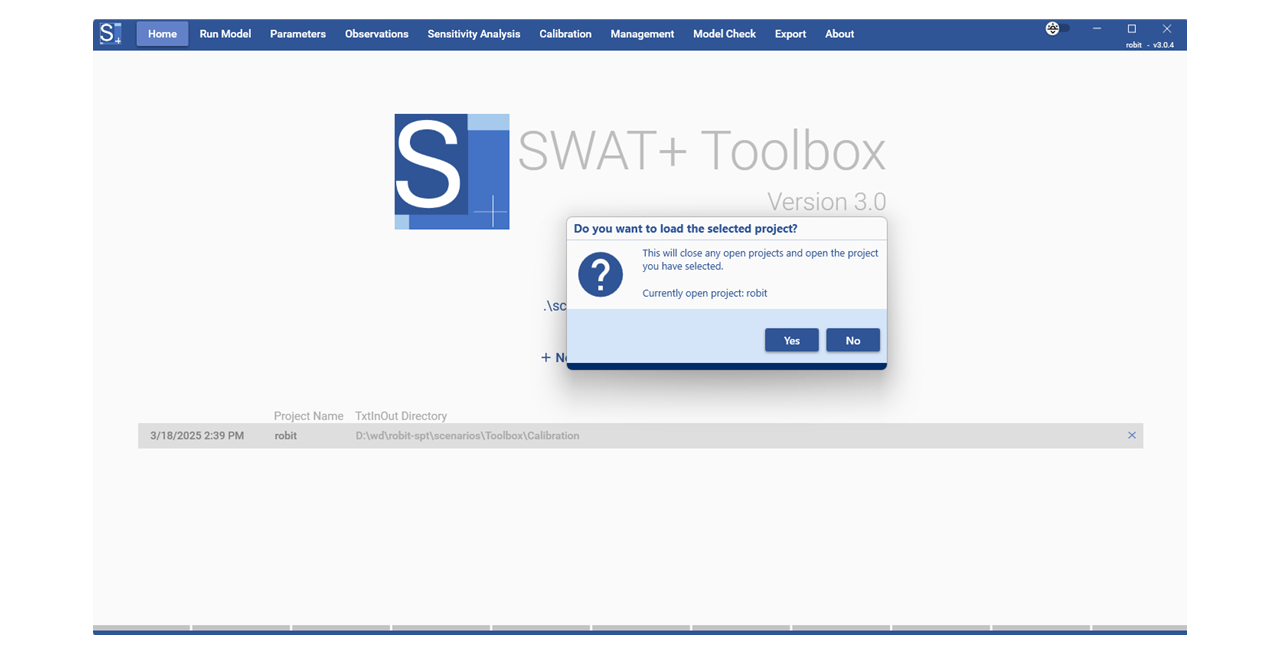Maximize the SWAT+ Toolbox window

[1132, 29]
